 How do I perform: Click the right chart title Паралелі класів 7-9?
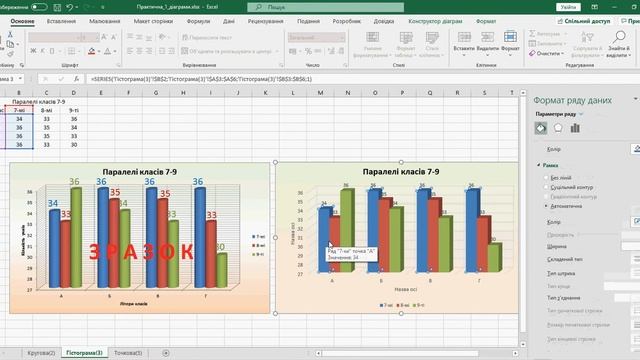coord(401,172)
